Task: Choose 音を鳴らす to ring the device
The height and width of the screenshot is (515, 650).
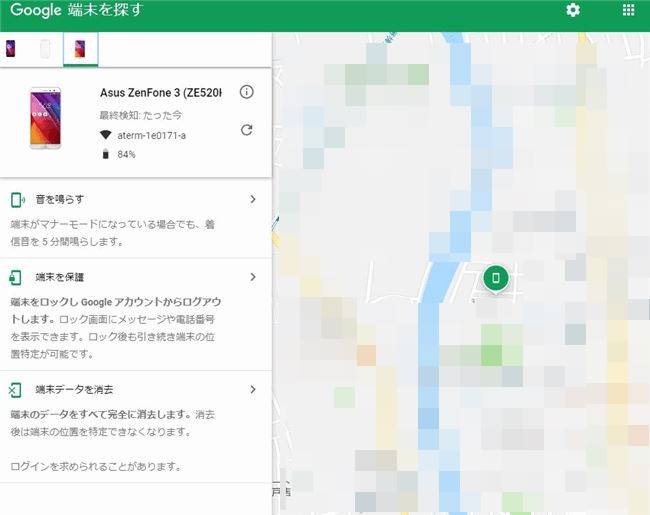Action: 60,199
